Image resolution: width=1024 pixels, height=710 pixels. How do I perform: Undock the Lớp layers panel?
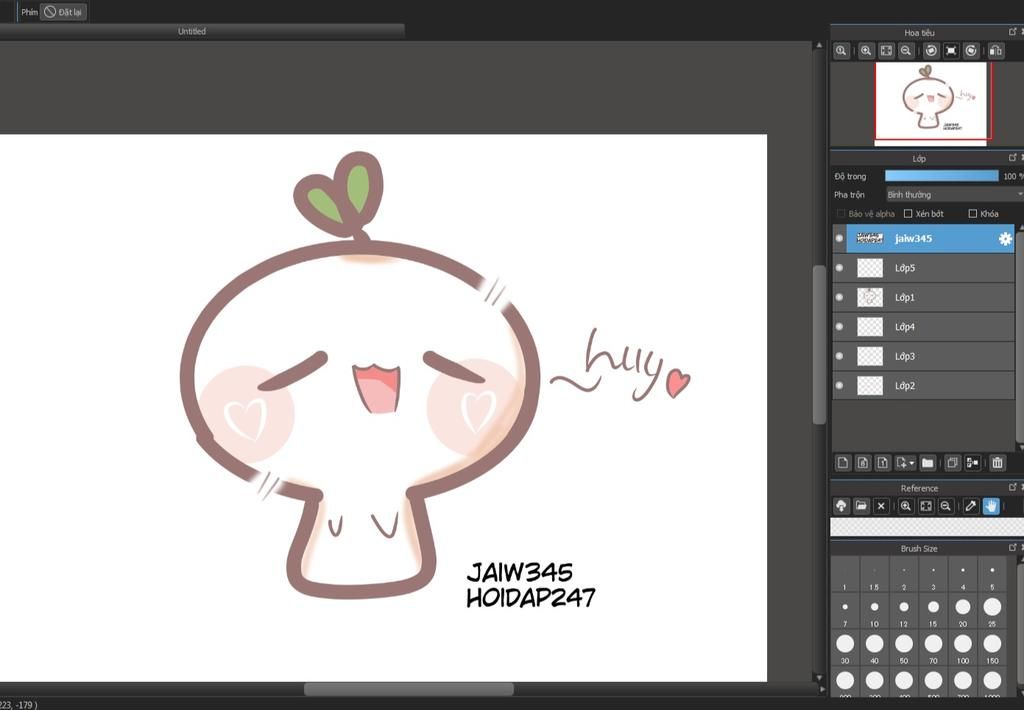click(1013, 157)
